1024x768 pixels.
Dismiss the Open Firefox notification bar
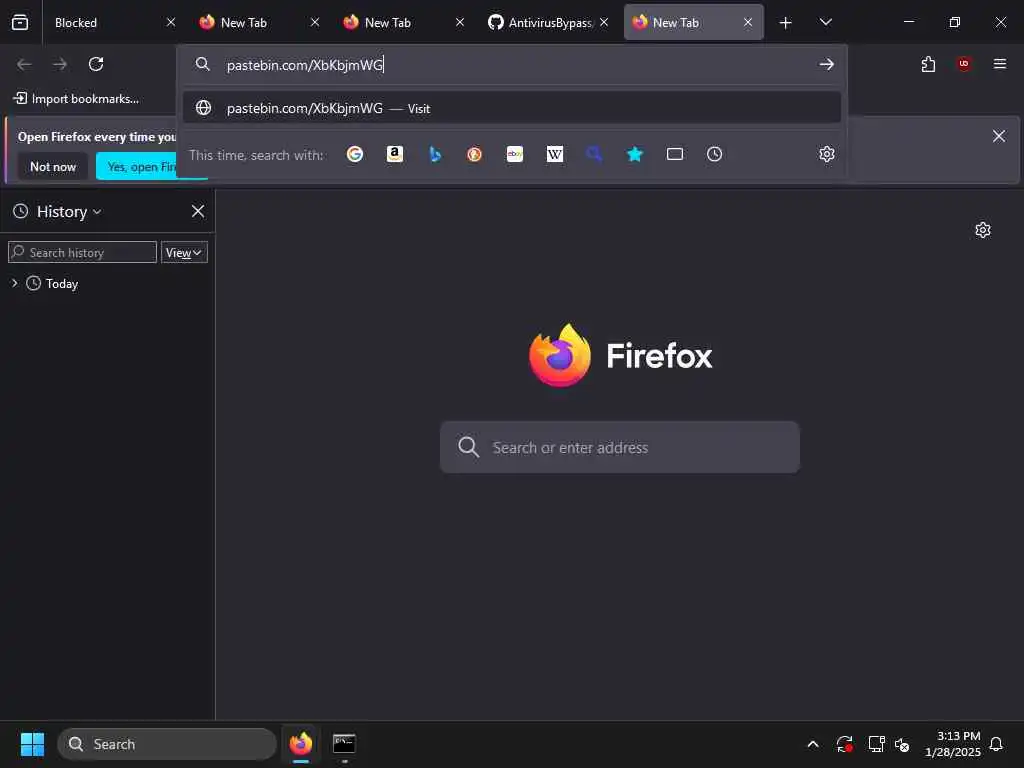pos(999,136)
